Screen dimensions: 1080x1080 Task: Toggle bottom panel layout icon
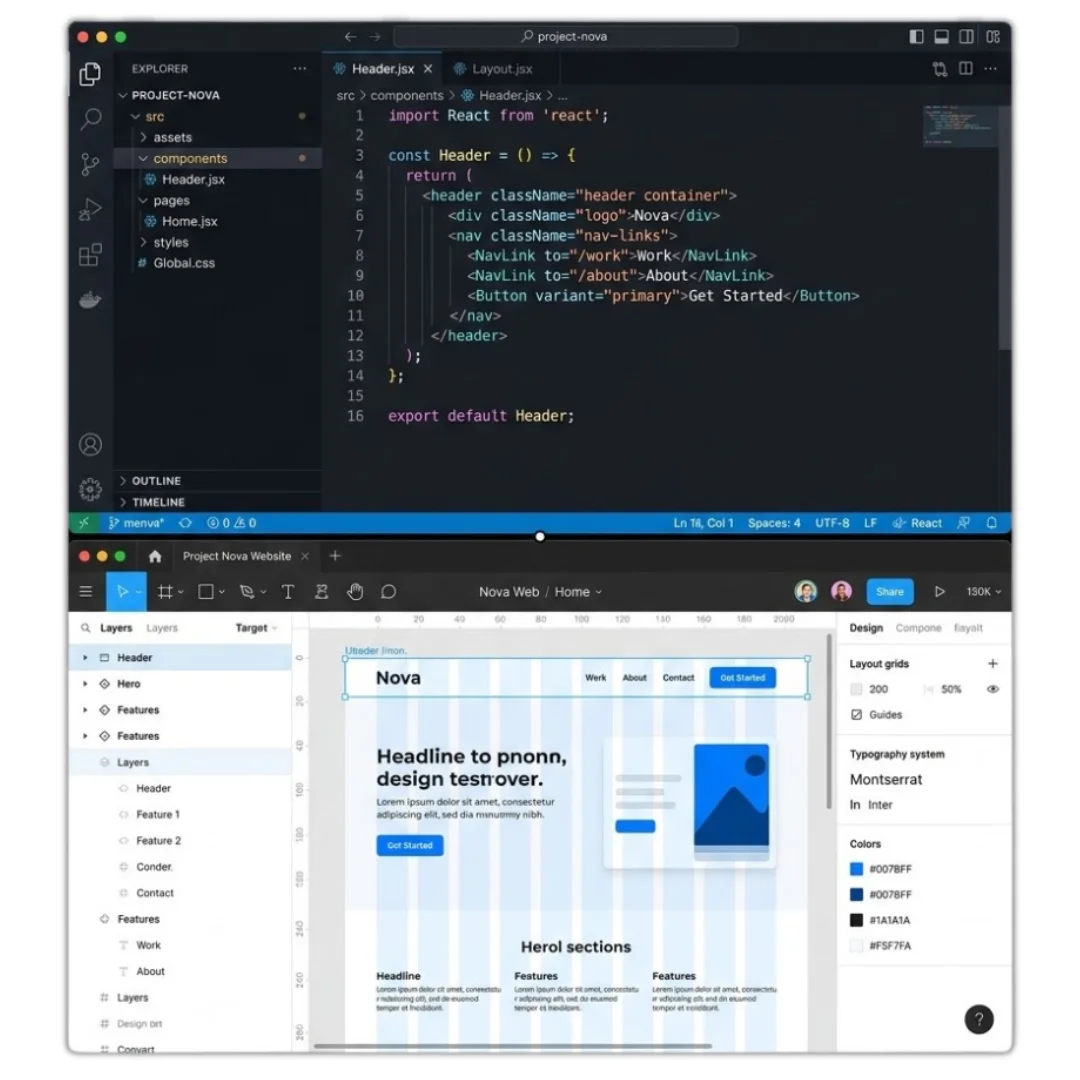942,37
